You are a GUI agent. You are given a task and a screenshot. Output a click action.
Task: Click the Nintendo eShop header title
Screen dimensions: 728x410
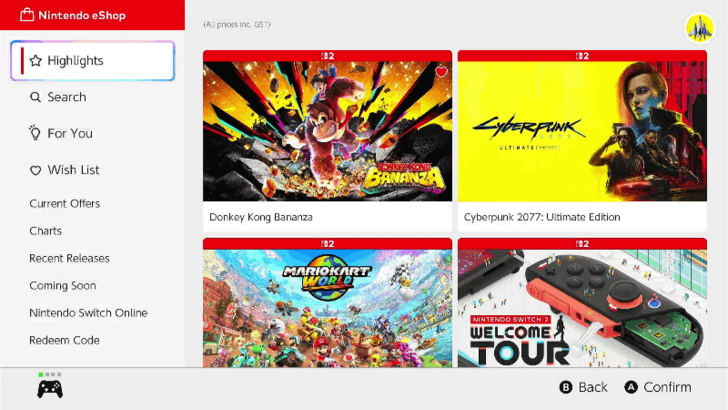click(x=82, y=15)
